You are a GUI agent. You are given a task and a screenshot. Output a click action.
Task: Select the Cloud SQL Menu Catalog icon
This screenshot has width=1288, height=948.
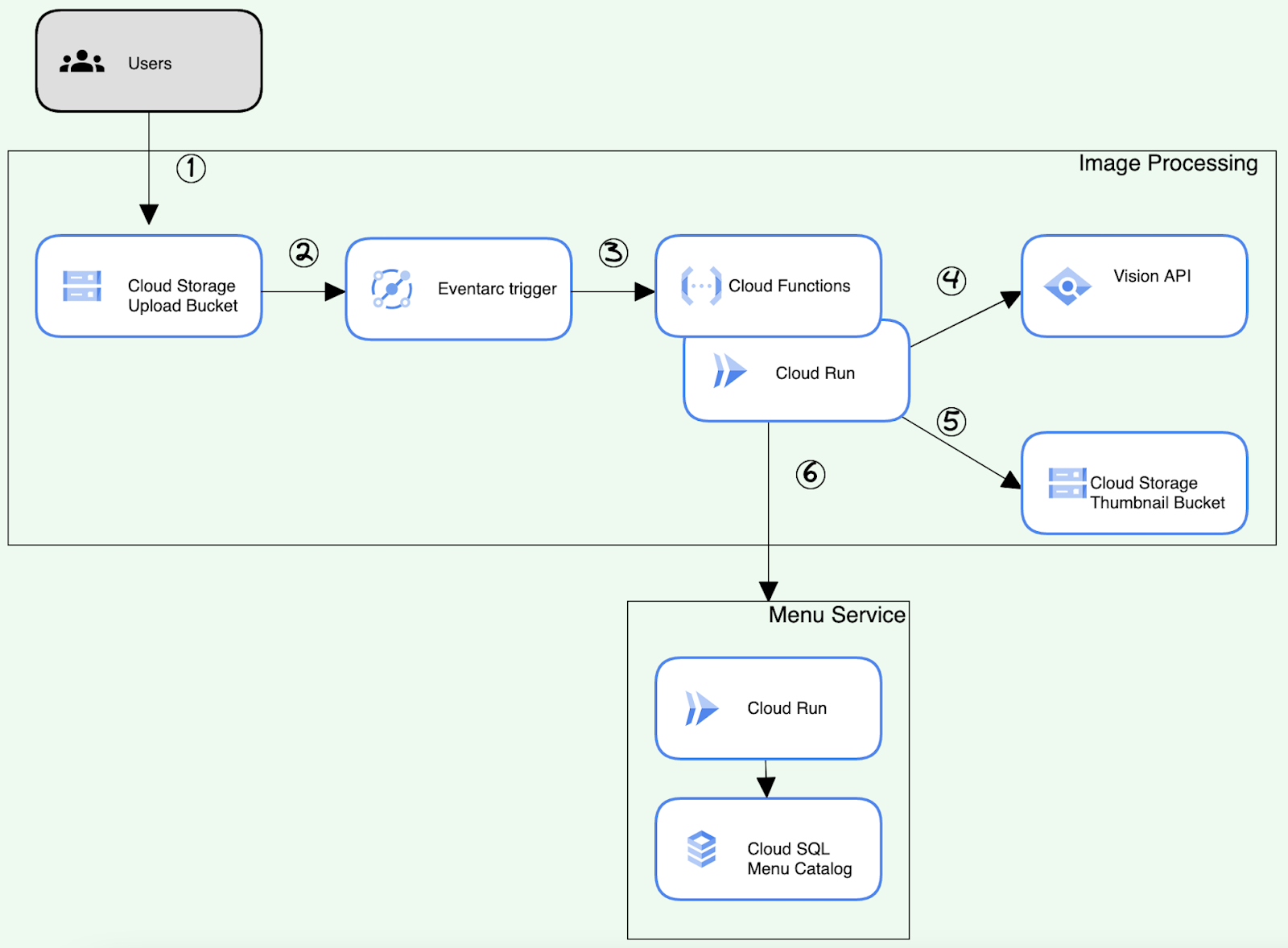(x=700, y=849)
